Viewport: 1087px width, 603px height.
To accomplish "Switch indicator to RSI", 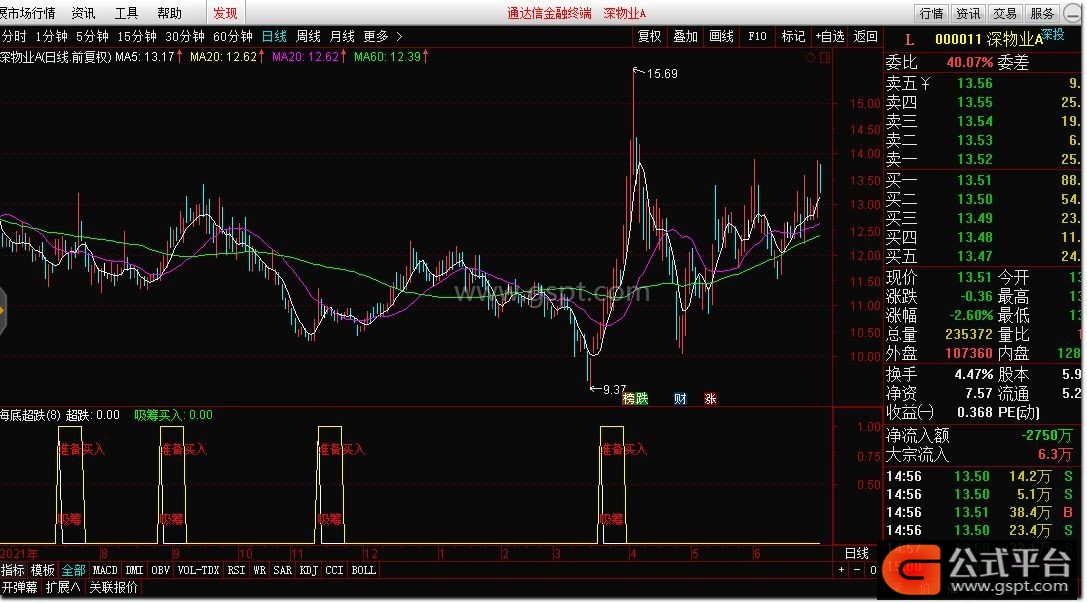I will click(x=236, y=570).
